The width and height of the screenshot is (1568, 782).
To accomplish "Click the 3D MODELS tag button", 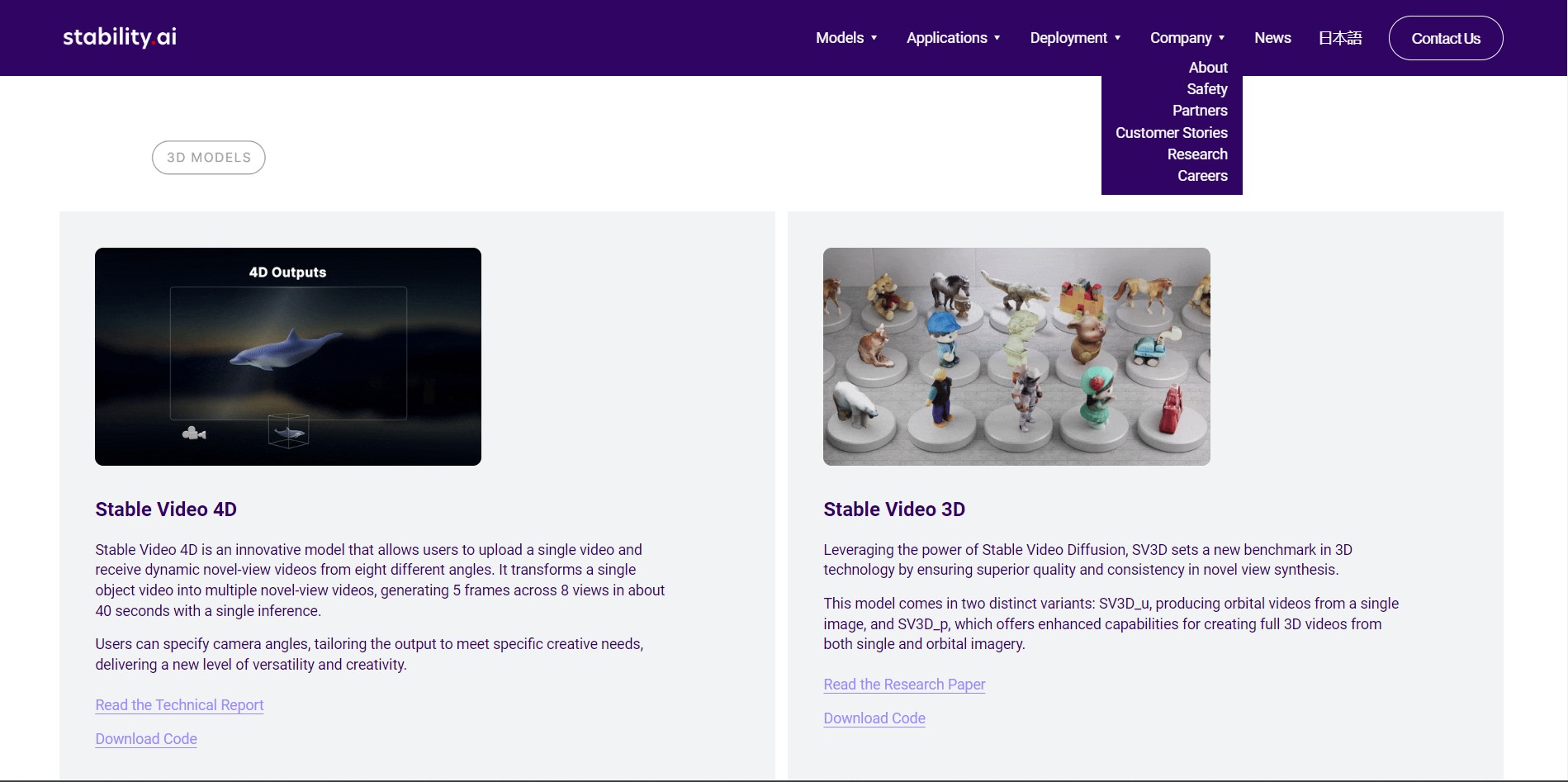I will pyautogui.click(x=209, y=158).
